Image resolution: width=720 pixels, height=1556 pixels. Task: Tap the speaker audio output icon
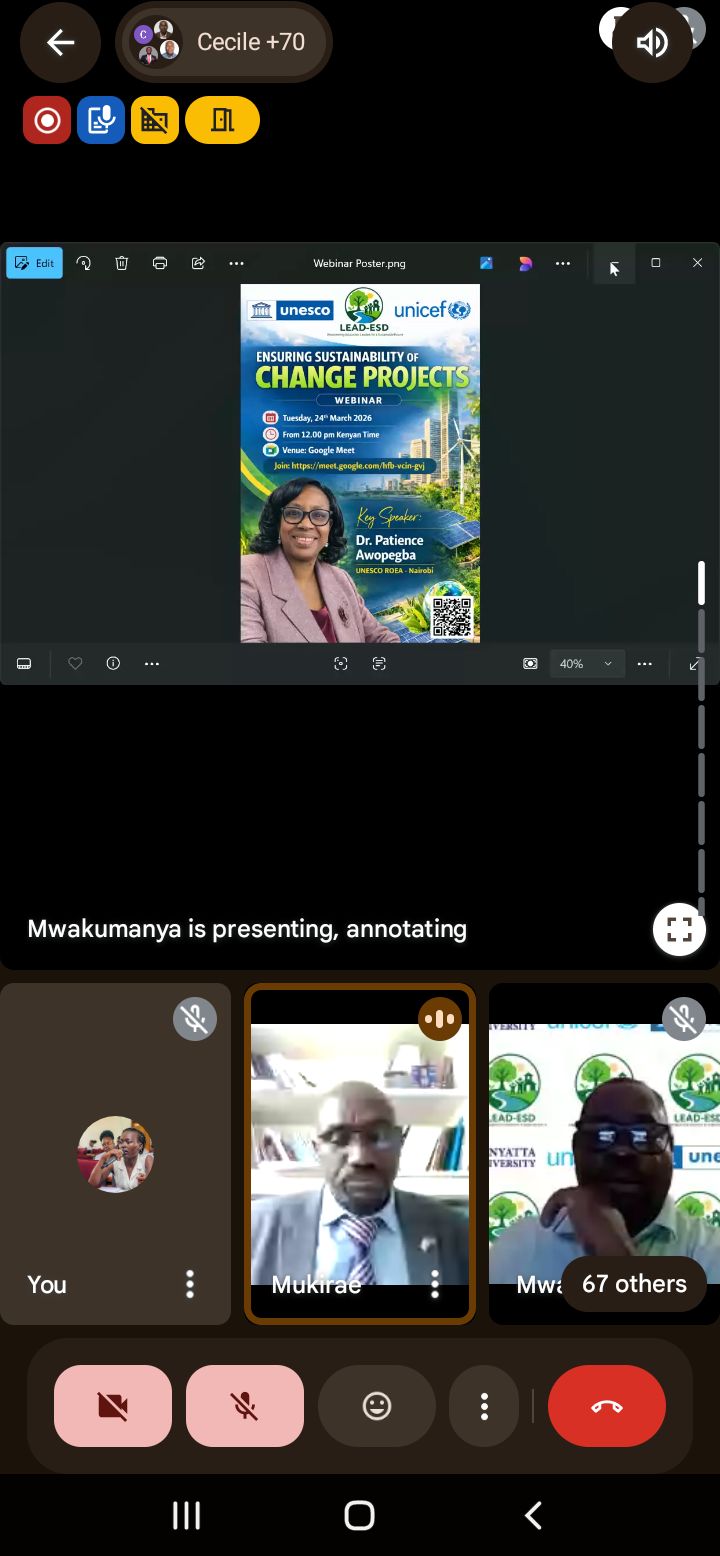click(652, 42)
